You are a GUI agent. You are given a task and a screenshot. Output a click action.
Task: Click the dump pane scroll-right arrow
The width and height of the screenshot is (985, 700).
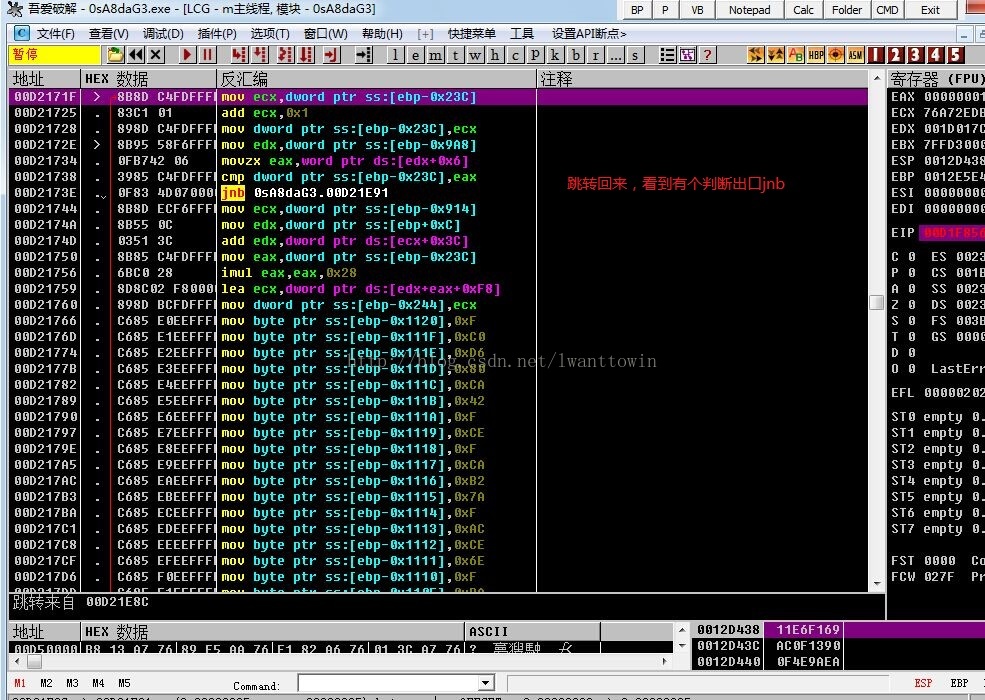click(x=665, y=661)
